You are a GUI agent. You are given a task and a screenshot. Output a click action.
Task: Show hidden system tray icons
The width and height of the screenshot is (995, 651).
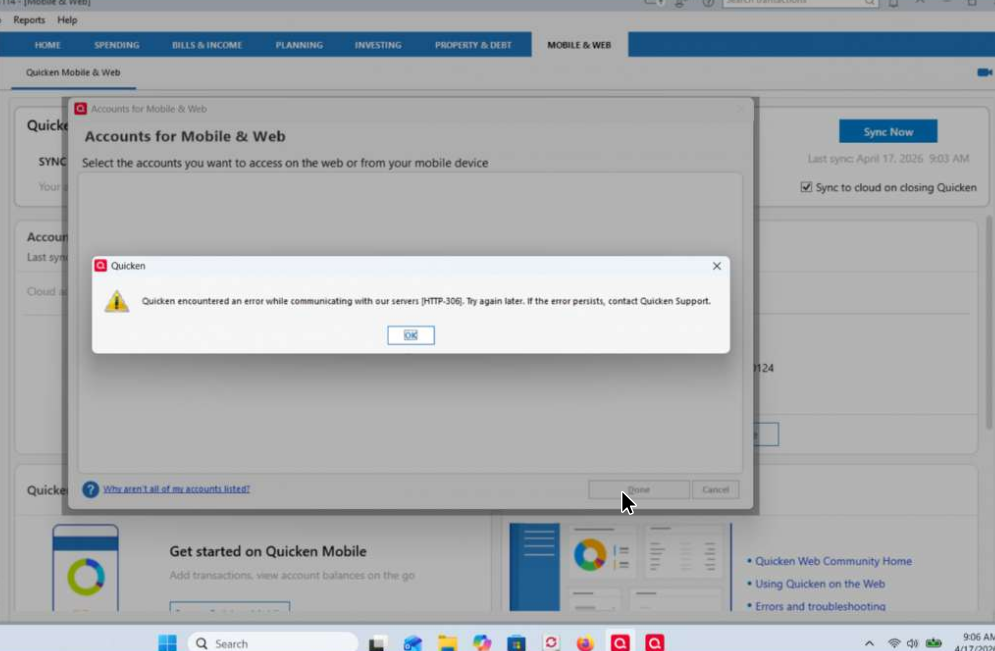click(869, 643)
